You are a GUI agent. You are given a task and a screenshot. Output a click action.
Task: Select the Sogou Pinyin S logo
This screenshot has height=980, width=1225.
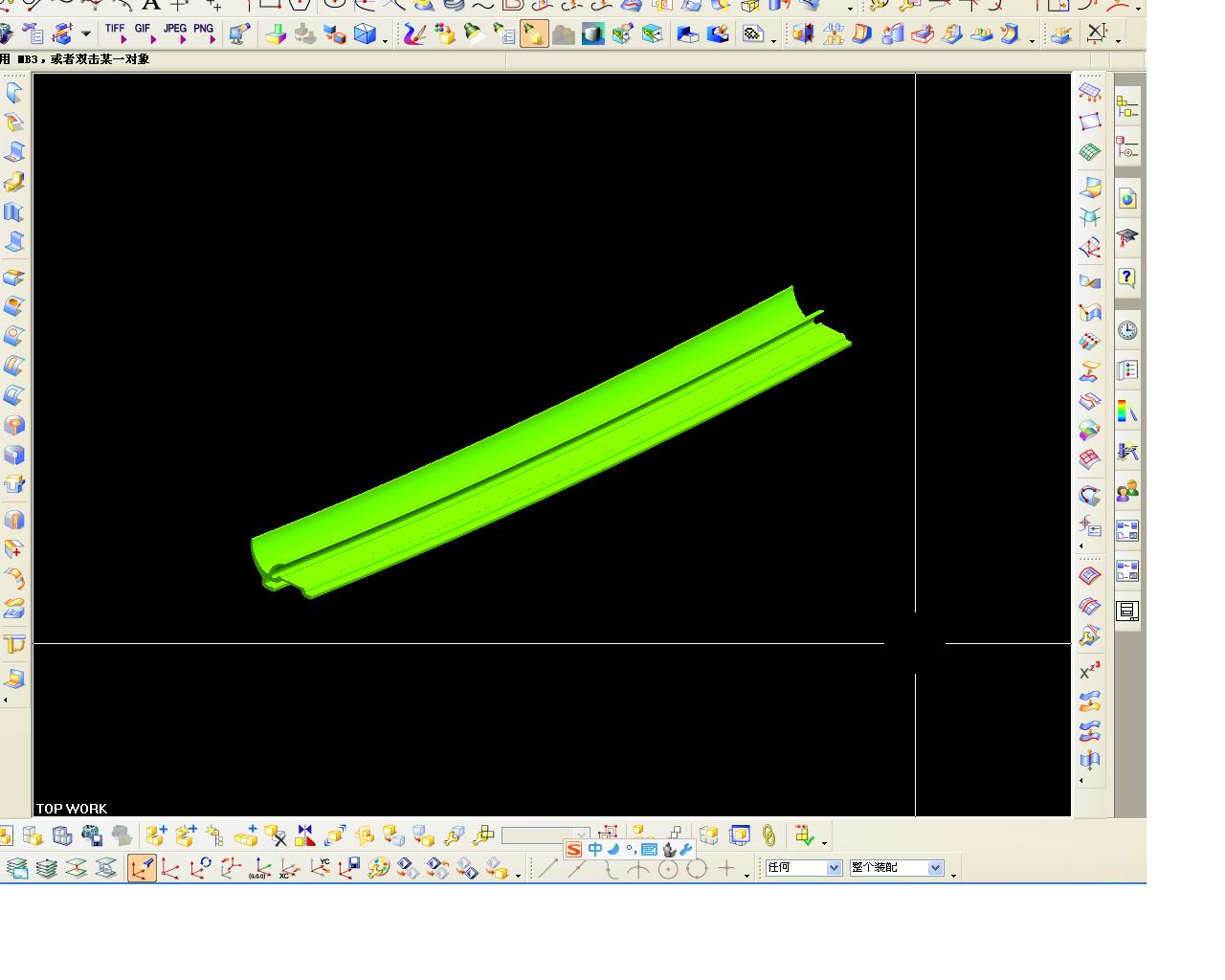(x=573, y=849)
